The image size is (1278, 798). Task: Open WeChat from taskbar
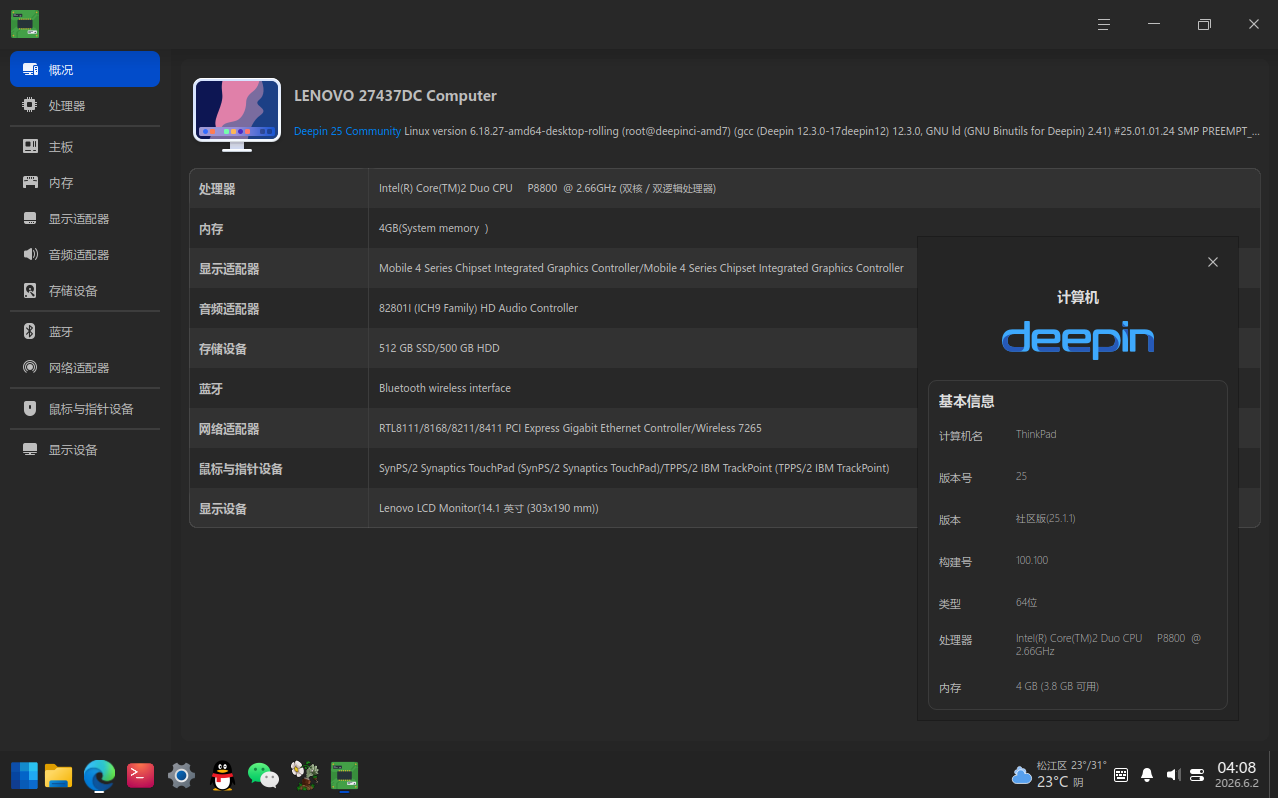[263, 775]
